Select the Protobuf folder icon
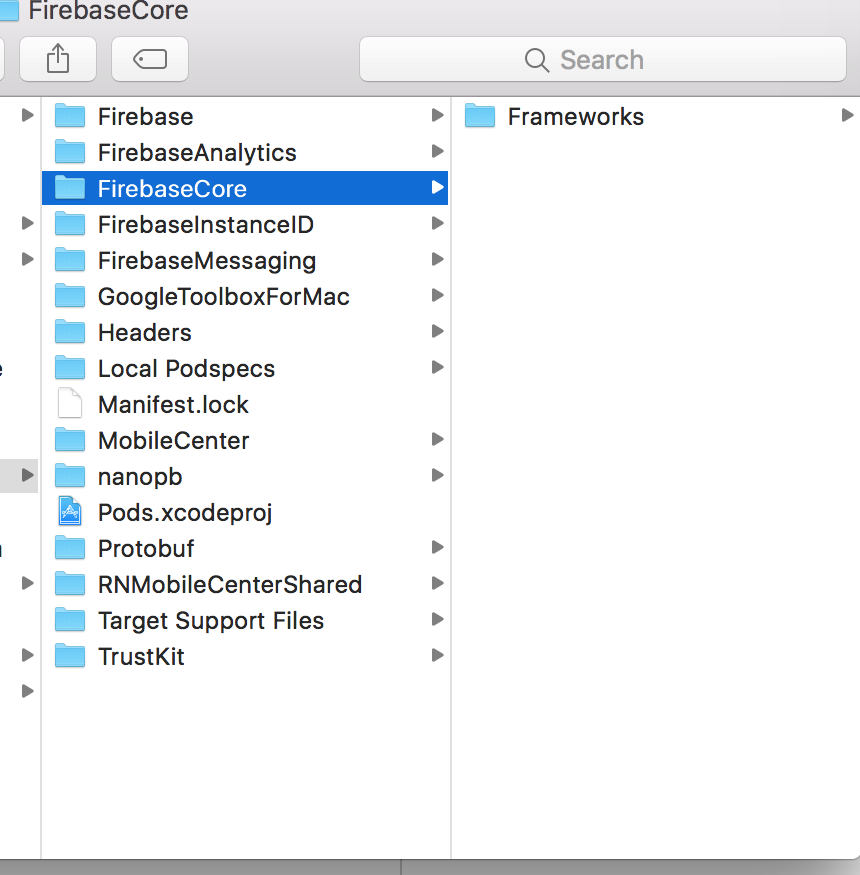The width and height of the screenshot is (860, 875). (70, 547)
